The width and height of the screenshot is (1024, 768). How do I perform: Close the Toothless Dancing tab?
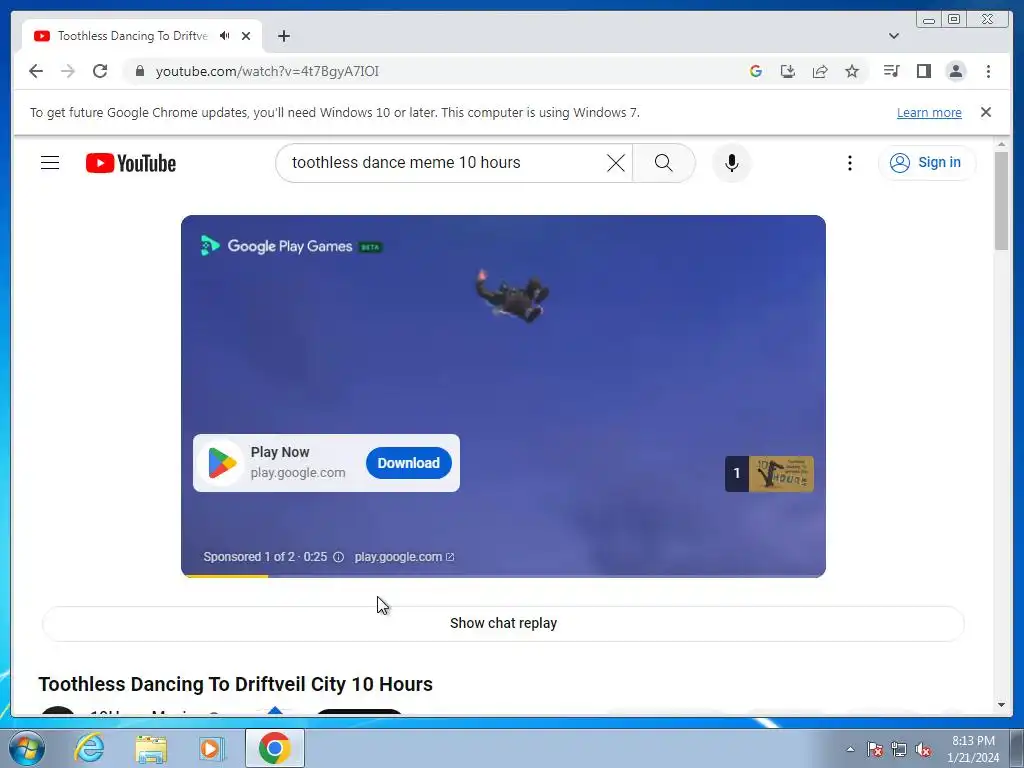pyautogui.click(x=246, y=36)
